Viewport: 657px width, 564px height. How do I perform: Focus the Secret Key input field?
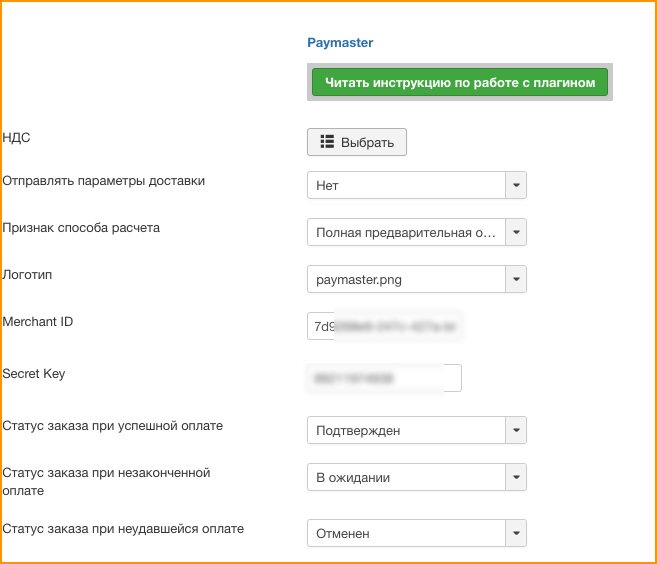pyautogui.click(x=384, y=378)
